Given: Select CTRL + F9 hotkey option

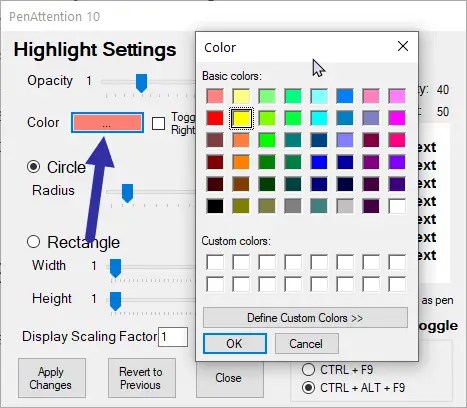Looking at the screenshot, I should point(308,369).
